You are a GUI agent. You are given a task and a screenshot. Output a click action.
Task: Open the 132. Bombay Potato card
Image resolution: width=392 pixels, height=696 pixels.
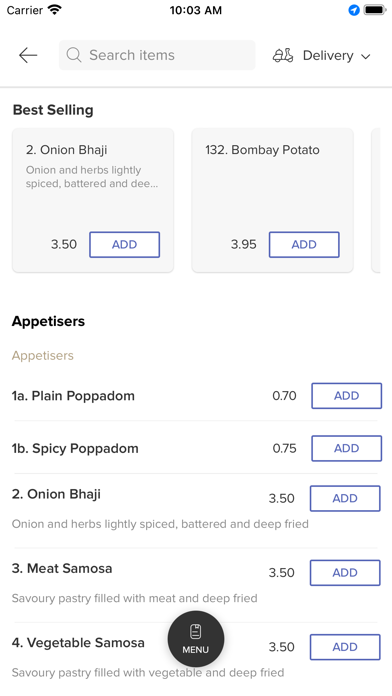[272, 200]
